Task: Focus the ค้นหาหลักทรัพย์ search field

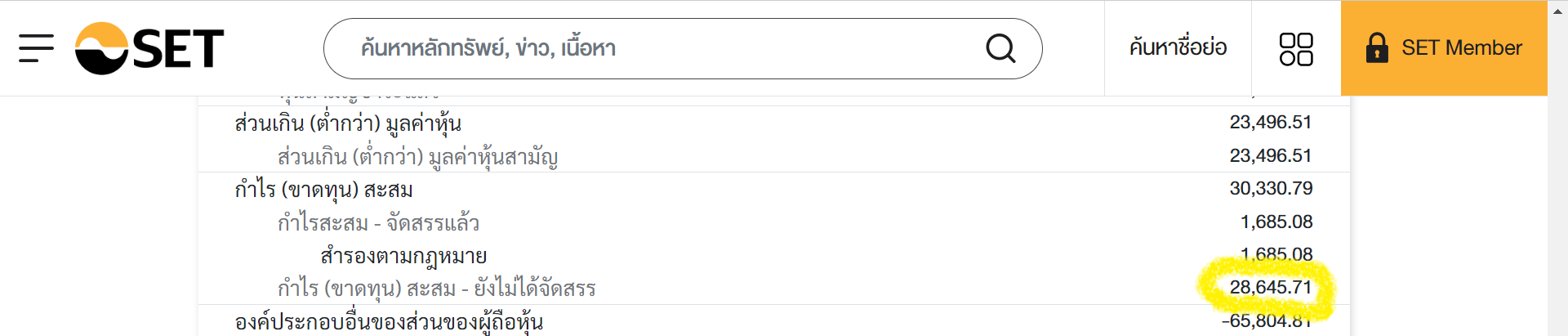Action: coord(653,48)
